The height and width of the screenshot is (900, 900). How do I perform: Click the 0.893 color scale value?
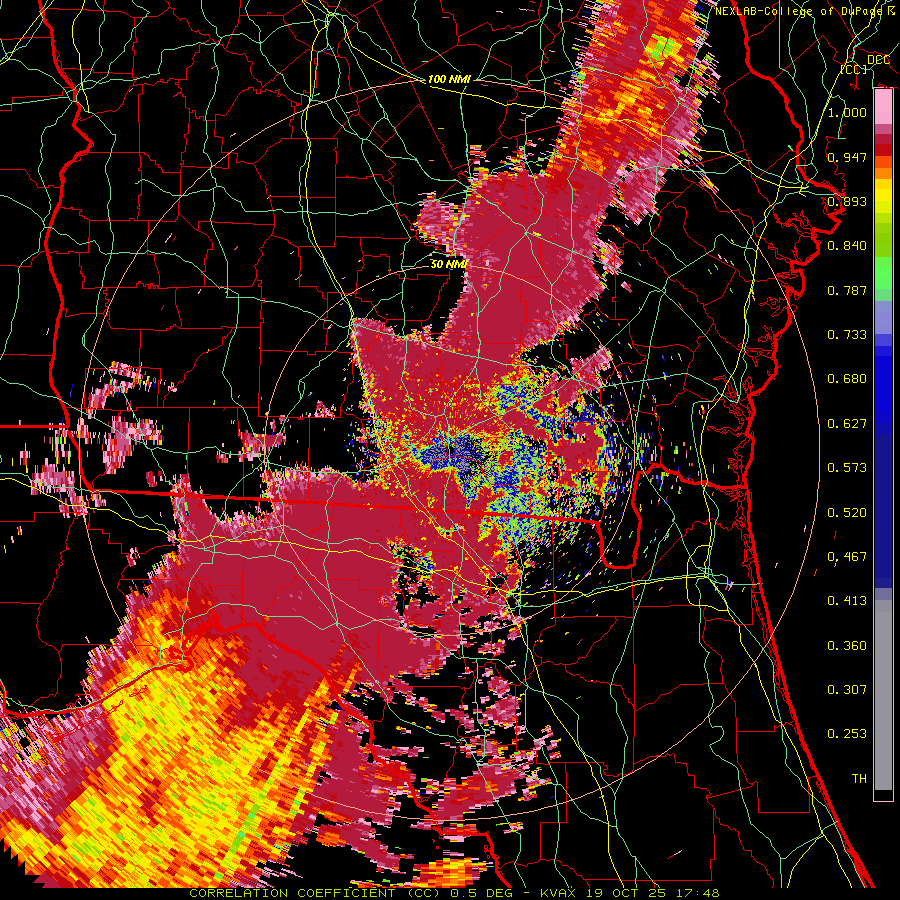pos(847,201)
